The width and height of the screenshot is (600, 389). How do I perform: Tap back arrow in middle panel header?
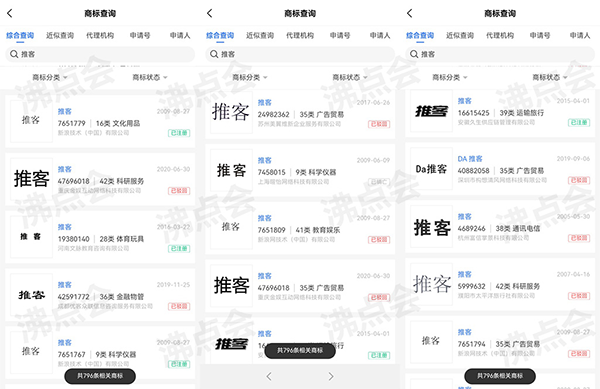[210, 13]
